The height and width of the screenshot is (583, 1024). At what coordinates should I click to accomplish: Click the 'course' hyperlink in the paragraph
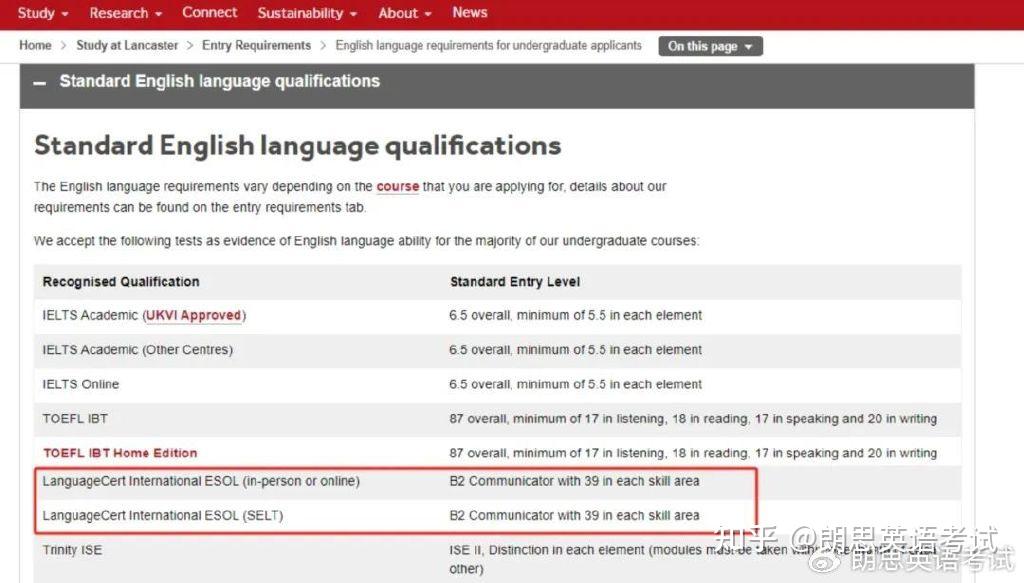pos(399,186)
